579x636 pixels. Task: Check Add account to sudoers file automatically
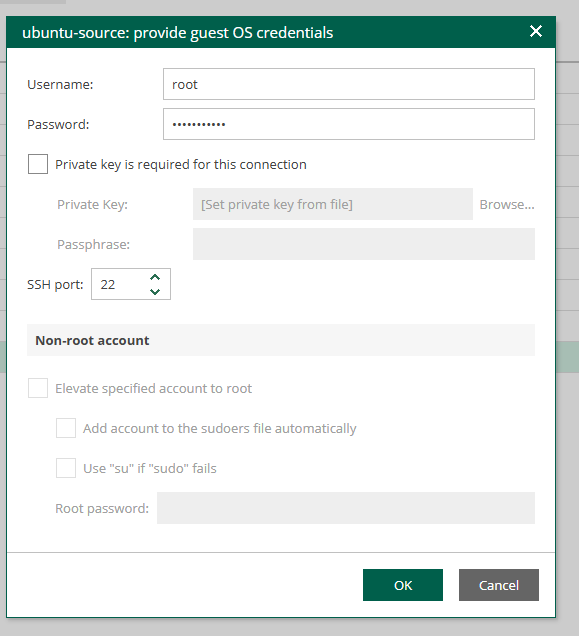pos(66,428)
